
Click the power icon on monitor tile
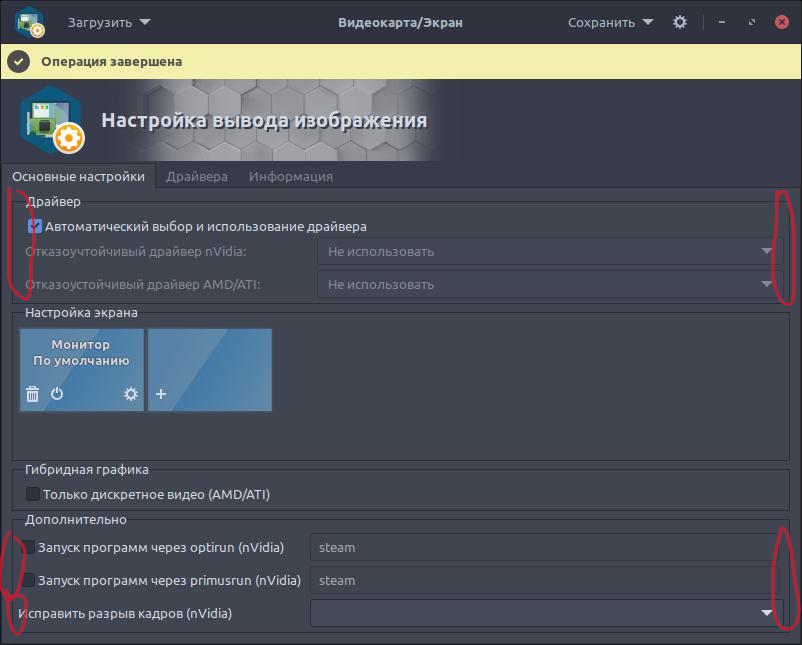click(57, 394)
